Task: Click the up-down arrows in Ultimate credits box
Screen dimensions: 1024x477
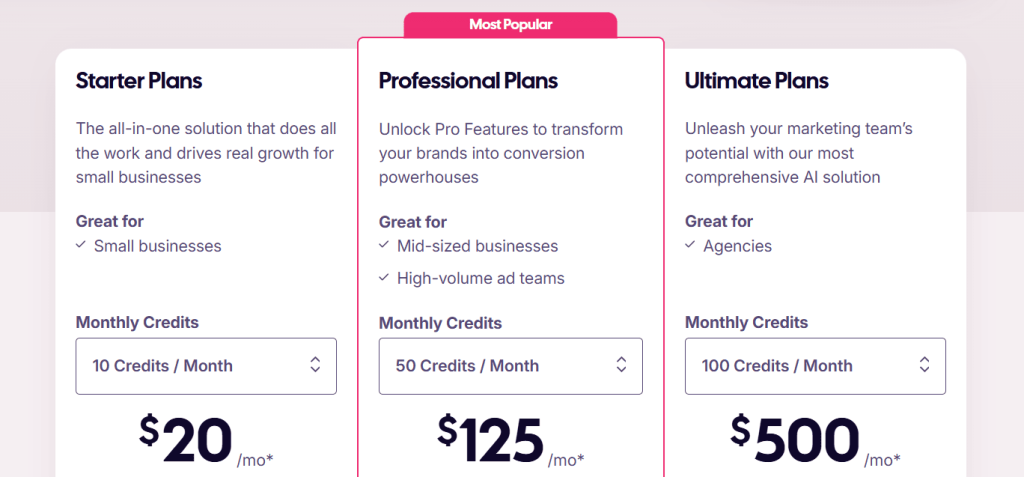Action: pyautogui.click(x=924, y=365)
